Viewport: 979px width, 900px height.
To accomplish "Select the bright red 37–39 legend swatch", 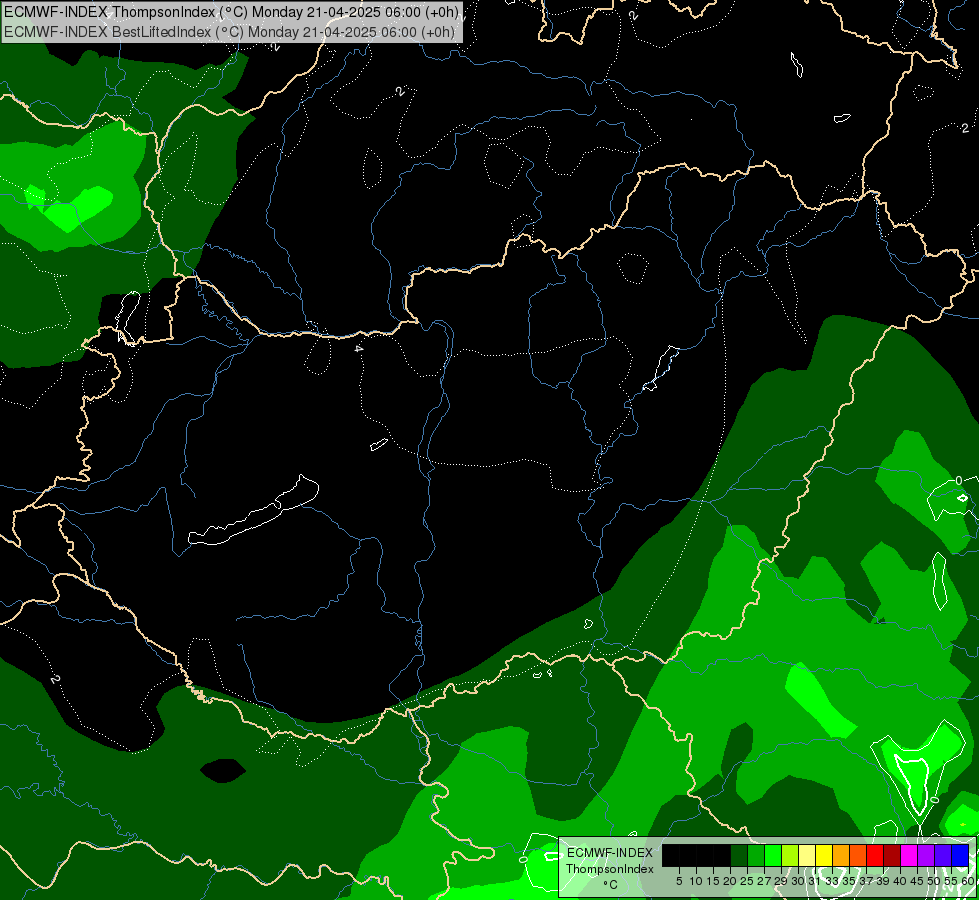I will click(875, 855).
